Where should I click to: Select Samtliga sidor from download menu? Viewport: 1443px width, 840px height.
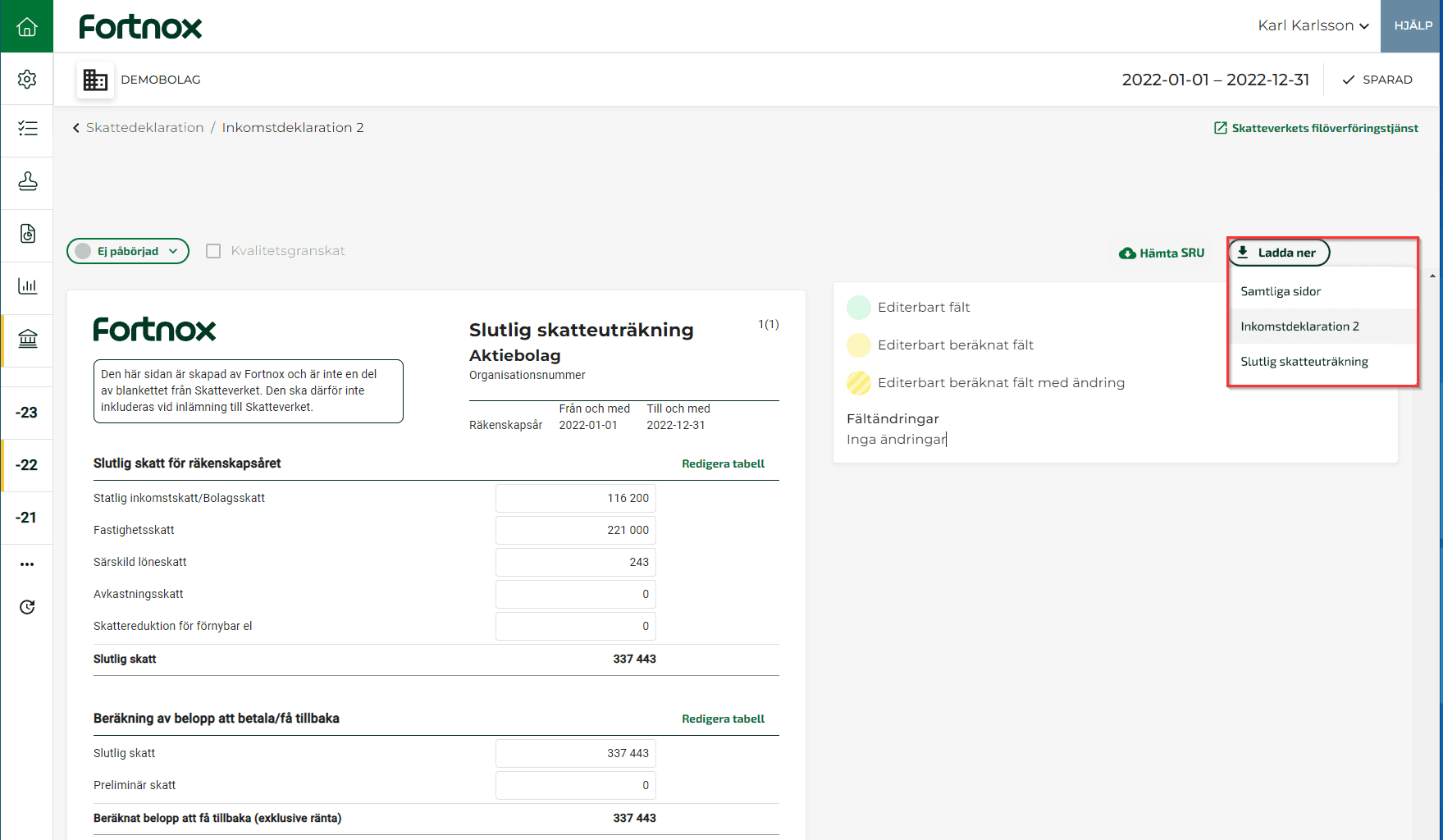click(1322, 291)
